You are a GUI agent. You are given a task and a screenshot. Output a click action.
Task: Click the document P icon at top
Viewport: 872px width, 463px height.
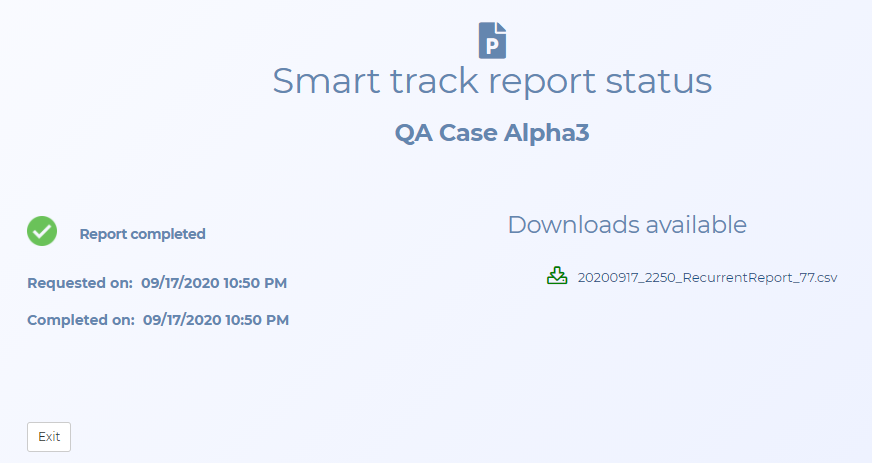pyautogui.click(x=492, y=40)
